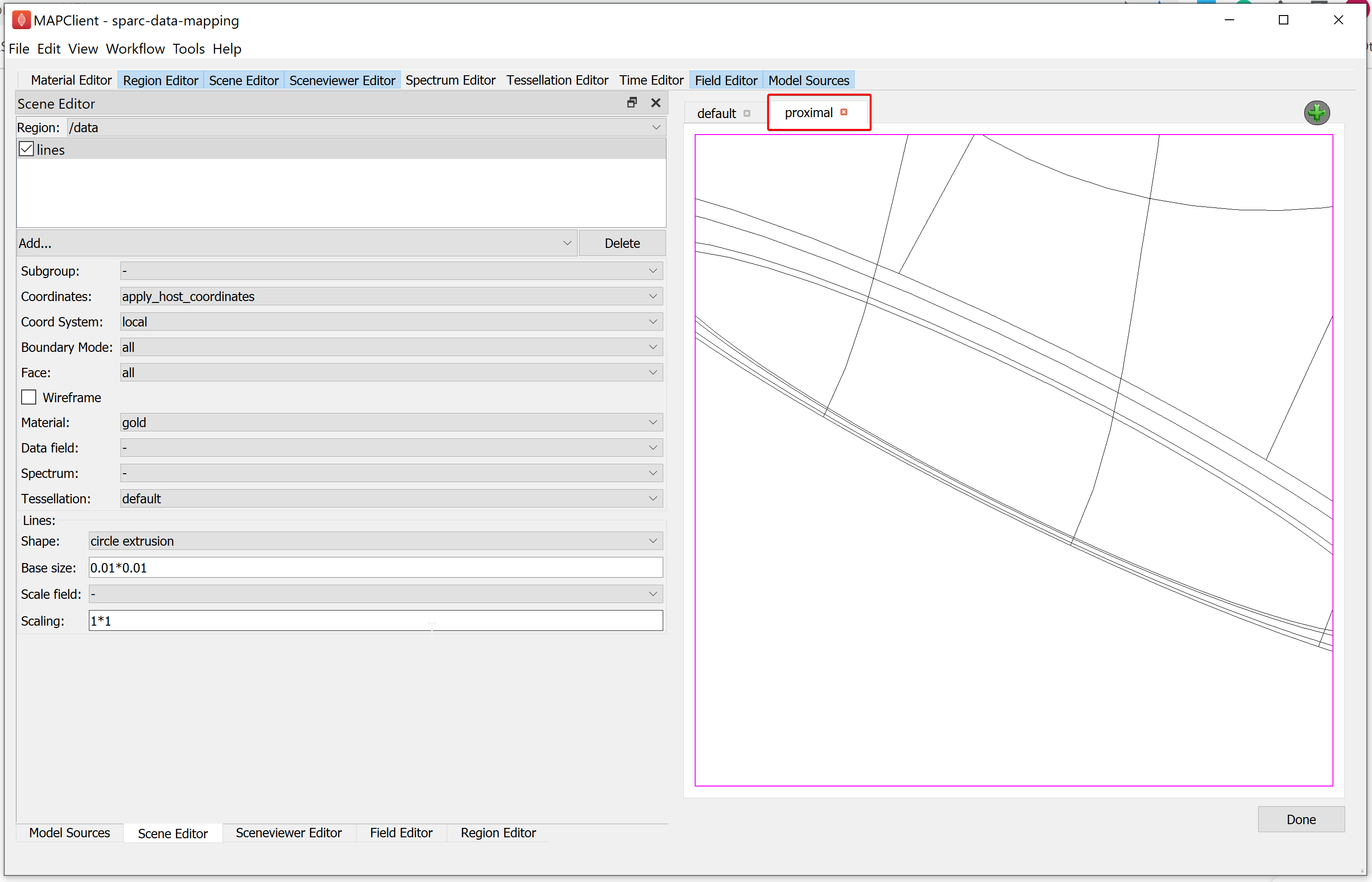Open the Spectrum dropdown

392,473
